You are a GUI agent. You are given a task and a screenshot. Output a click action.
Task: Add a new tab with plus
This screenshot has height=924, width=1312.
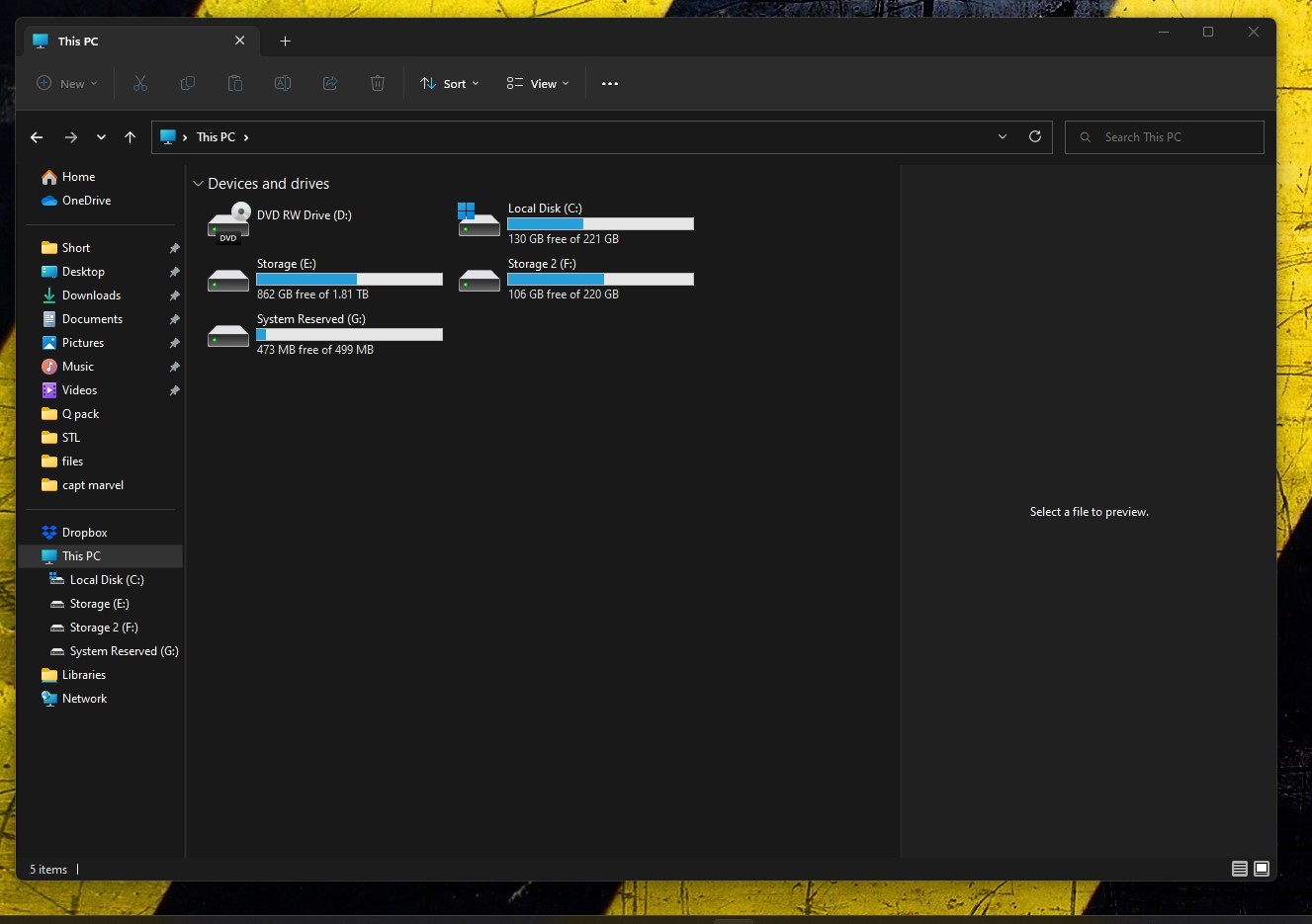[x=285, y=41]
